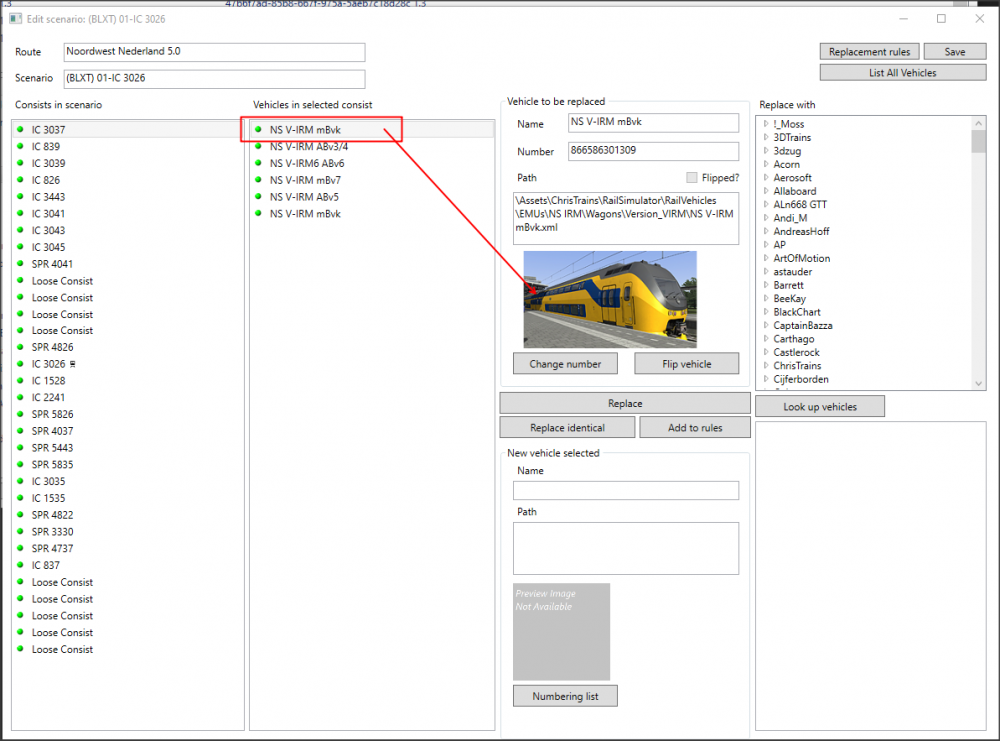Click the vehicle Number input field
Image resolution: width=1000 pixels, height=741 pixels.
[652, 152]
